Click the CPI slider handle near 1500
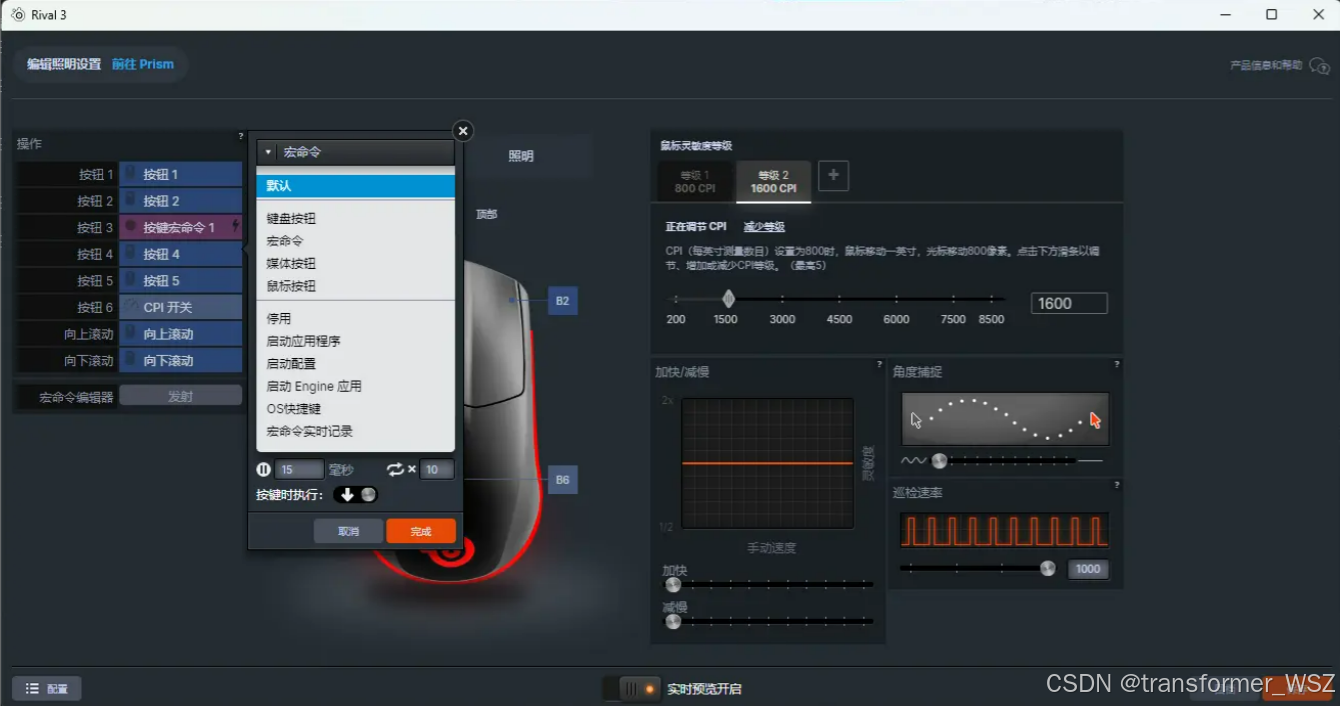 [x=729, y=299]
